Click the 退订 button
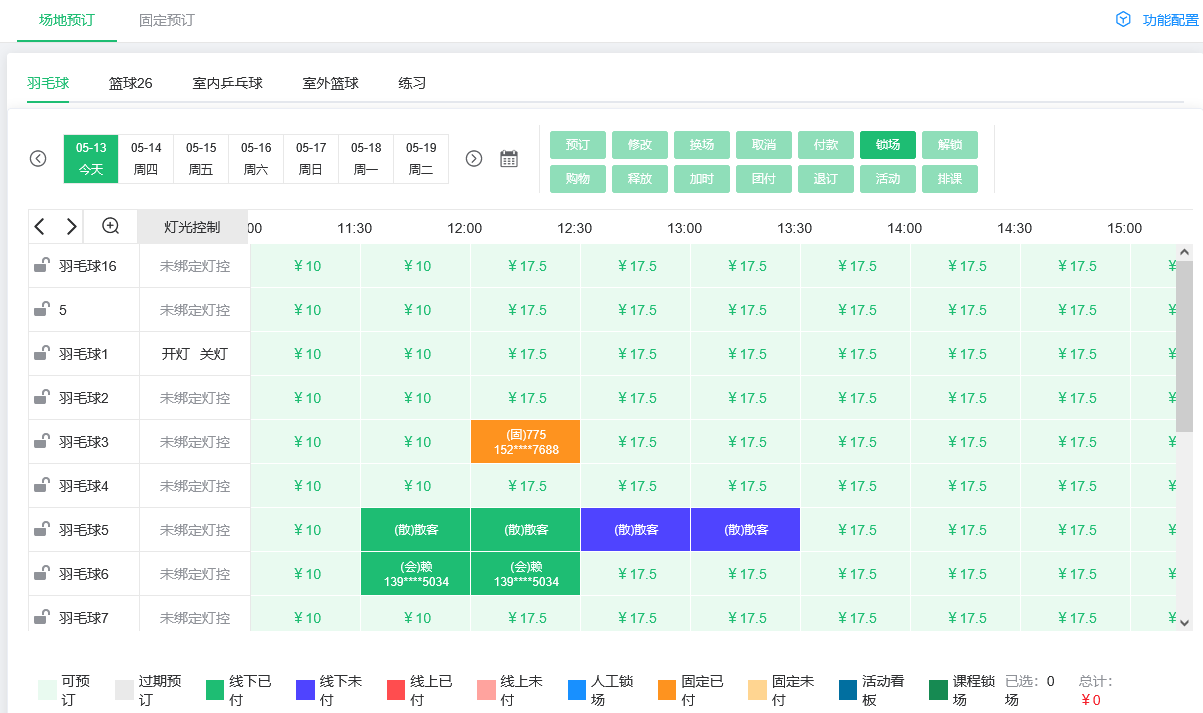This screenshot has width=1203, height=713. pyautogui.click(x=826, y=179)
